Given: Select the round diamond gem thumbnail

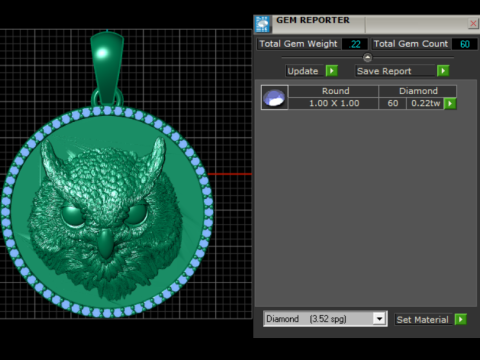Looking at the screenshot, I should 274,97.
